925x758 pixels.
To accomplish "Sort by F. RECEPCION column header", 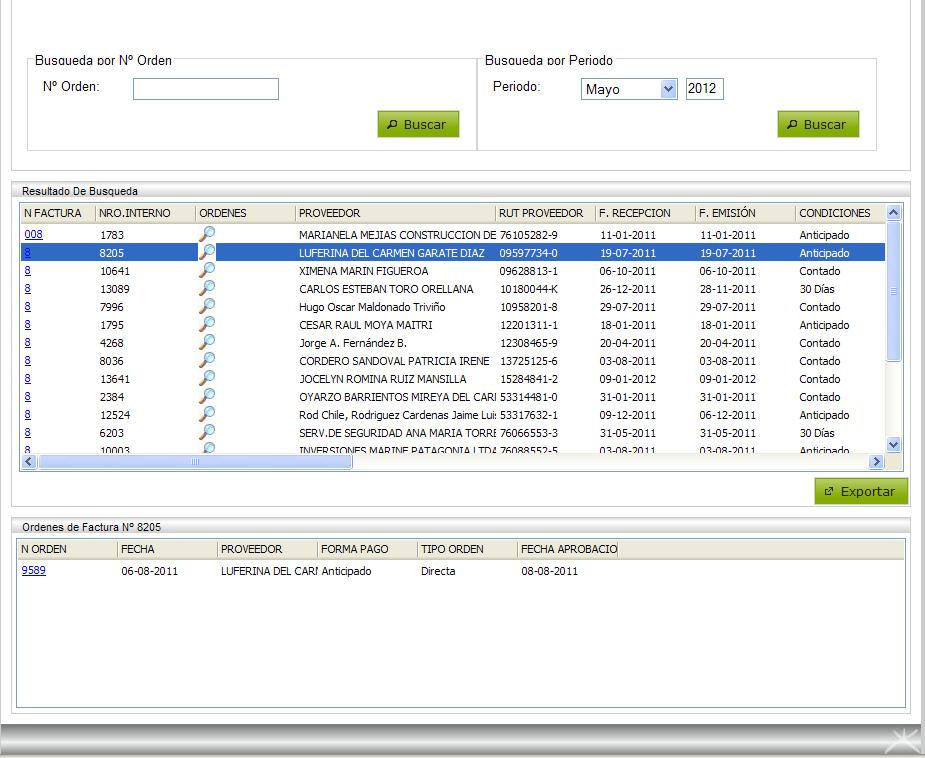I will pyautogui.click(x=645, y=213).
